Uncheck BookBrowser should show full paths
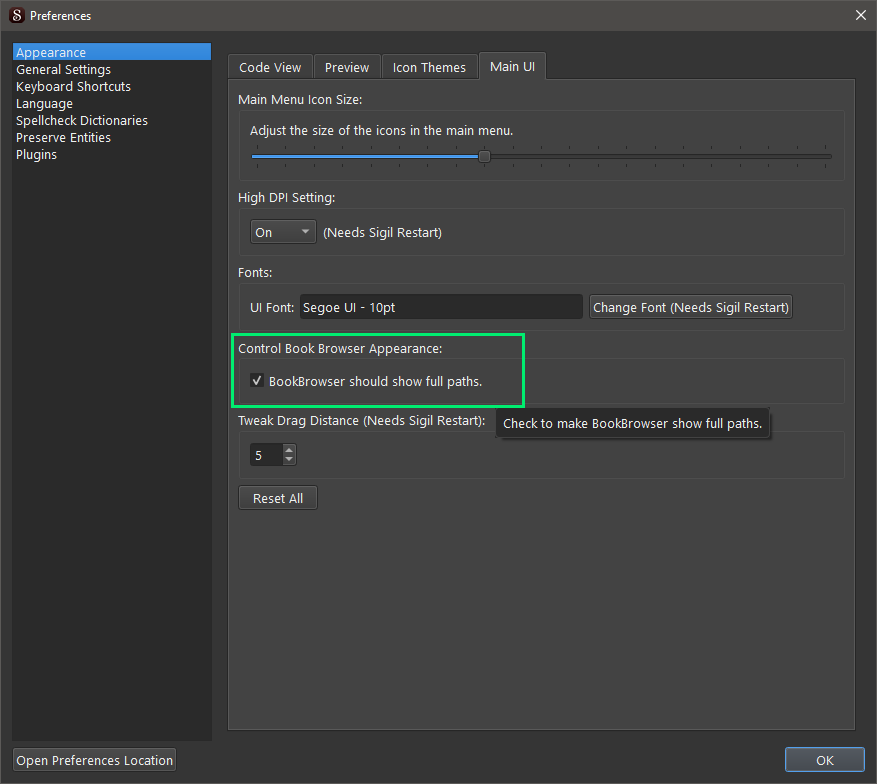Viewport: 877px width, 784px height. (x=257, y=381)
